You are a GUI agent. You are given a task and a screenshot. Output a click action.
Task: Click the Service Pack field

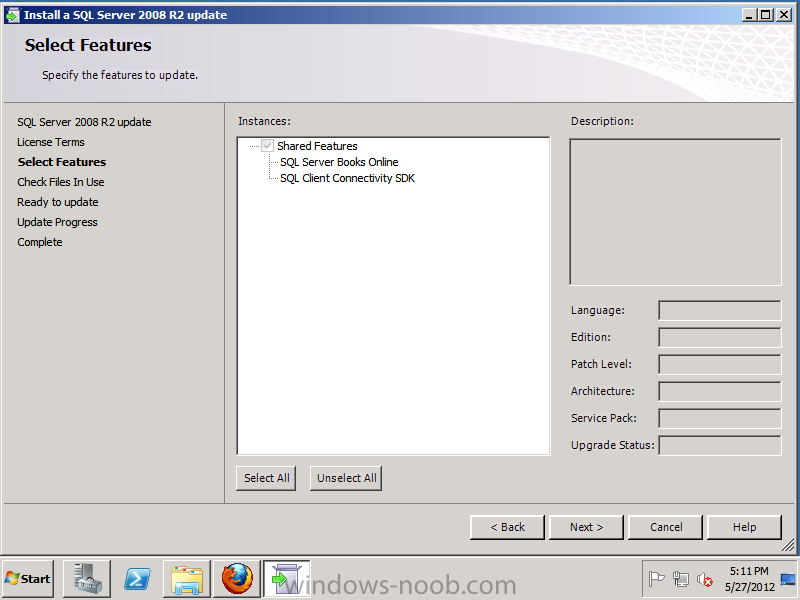pyautogui.click(x=720, y=418)
